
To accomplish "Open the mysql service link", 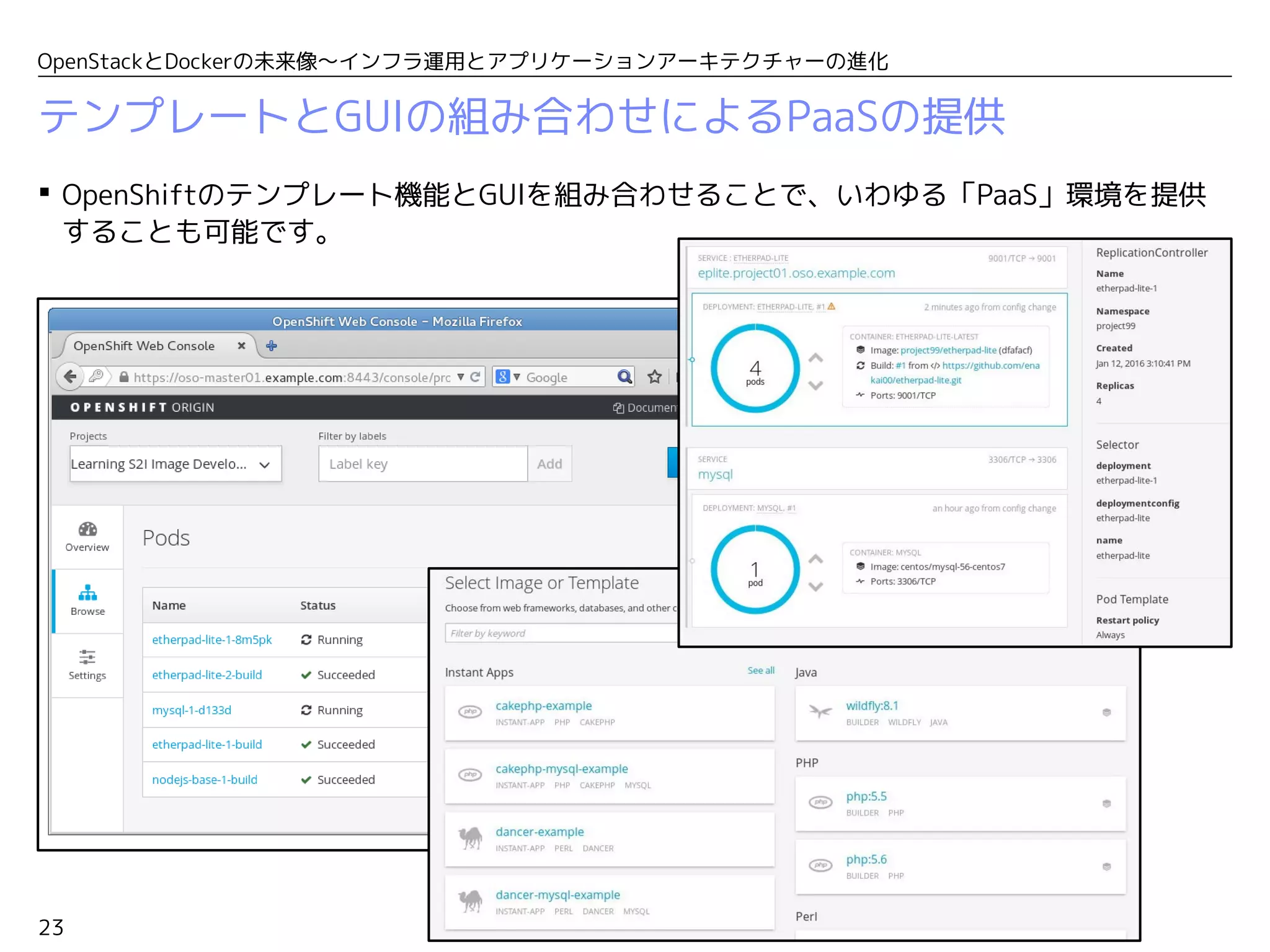I will pos(715,475).
